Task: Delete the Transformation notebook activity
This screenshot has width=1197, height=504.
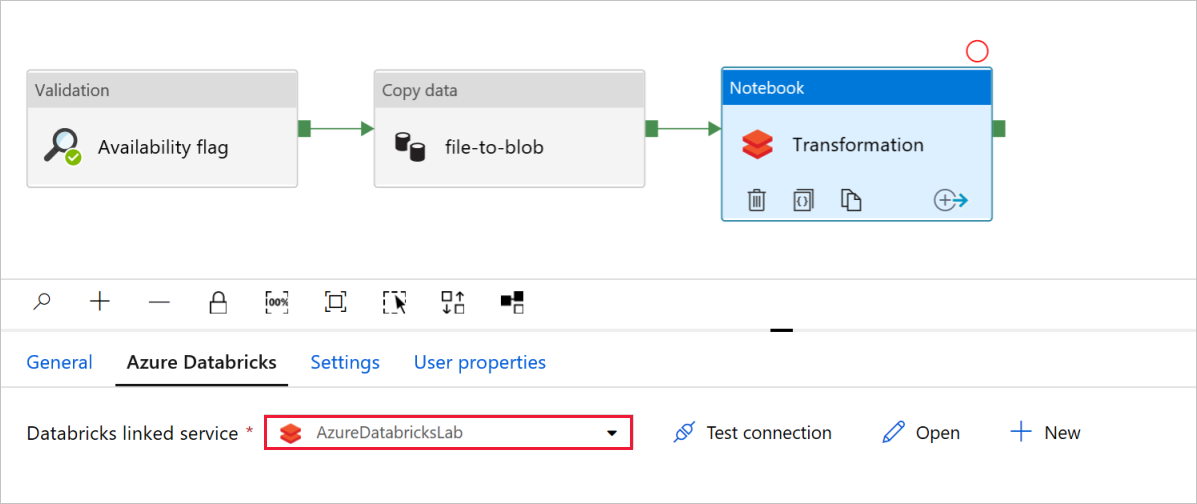Action: pyautogui.click(x=757, y=200)
